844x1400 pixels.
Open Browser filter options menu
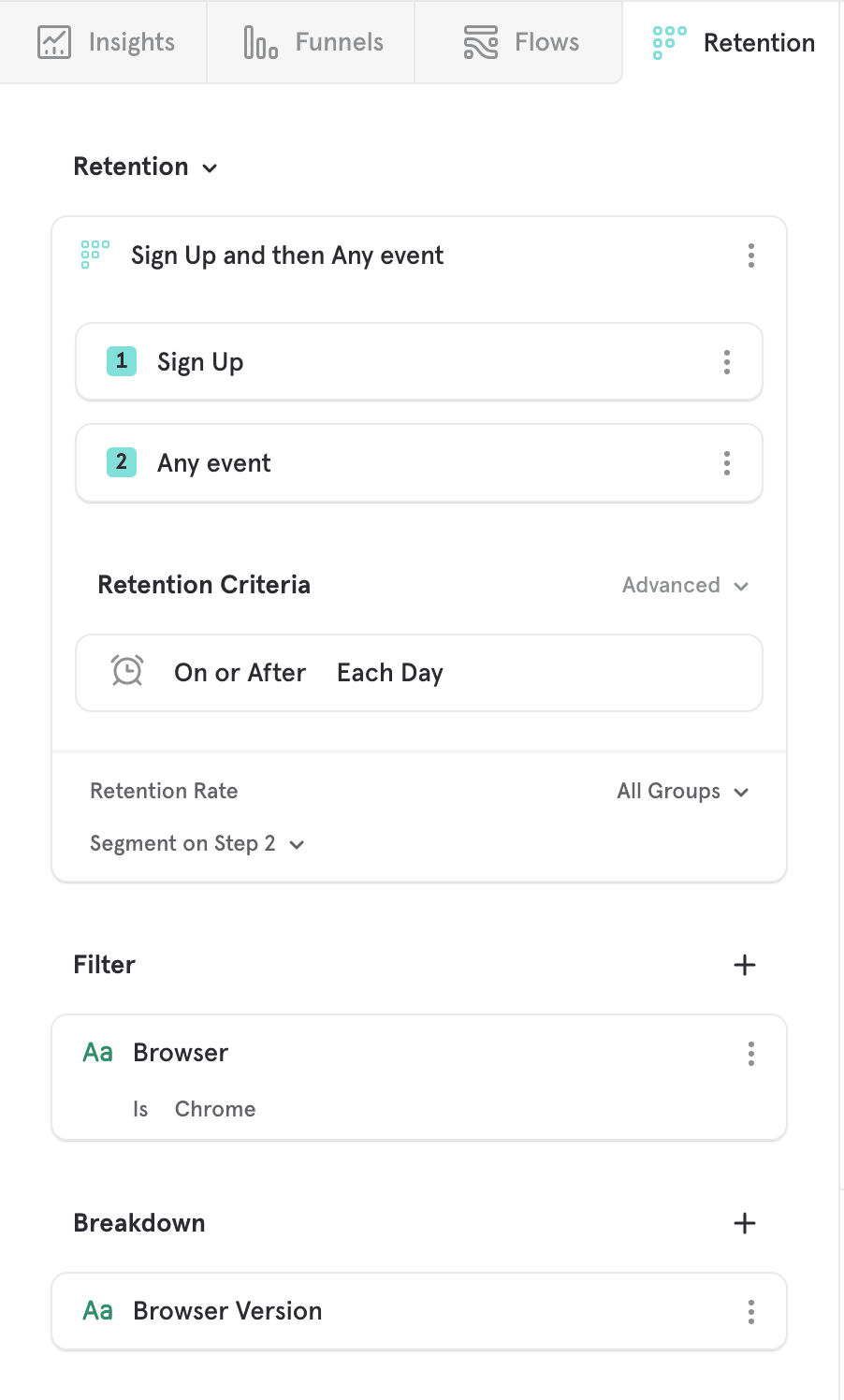tap(750, 1054)
